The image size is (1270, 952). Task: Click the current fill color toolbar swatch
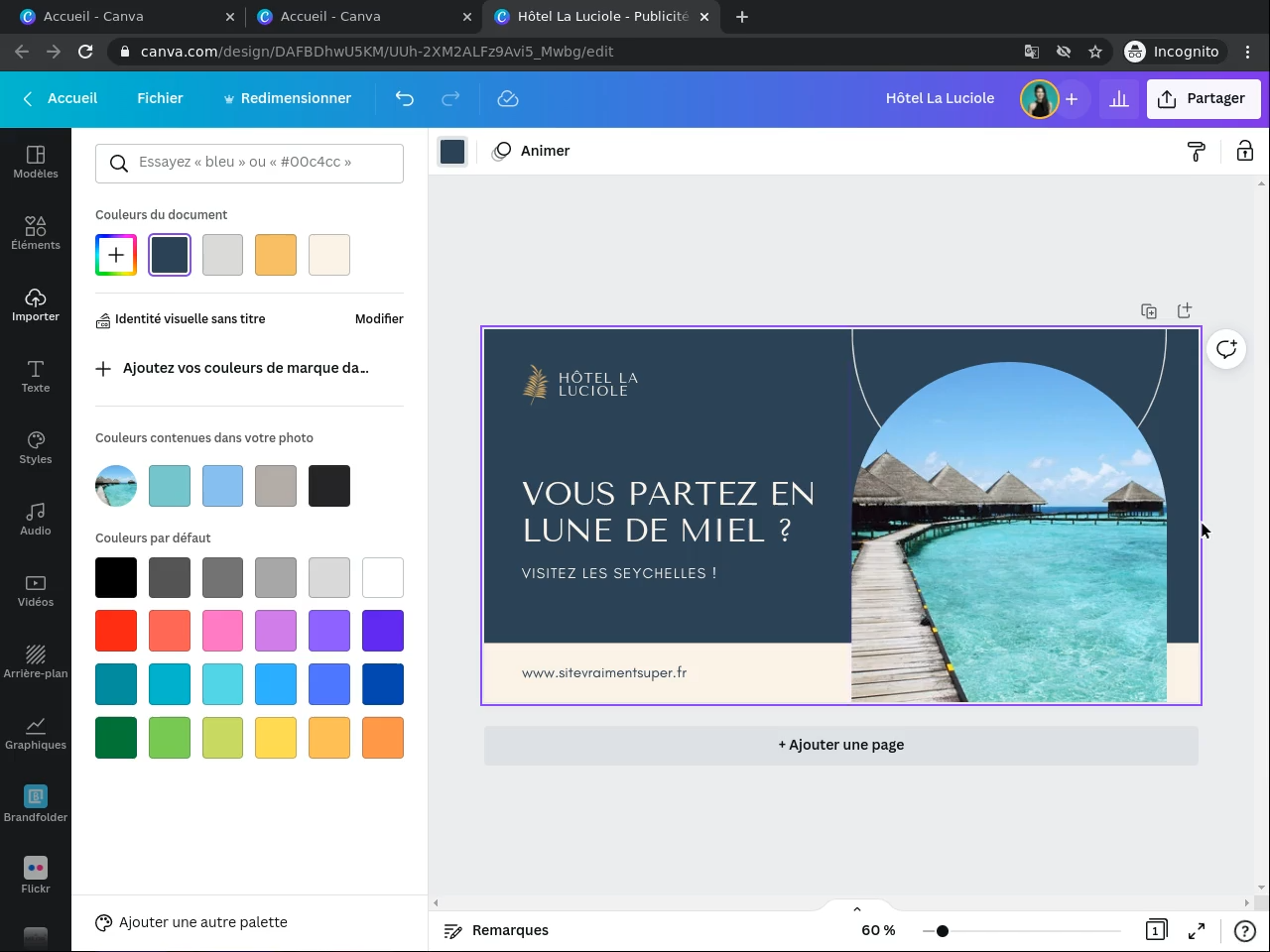[x=452, y=151]
